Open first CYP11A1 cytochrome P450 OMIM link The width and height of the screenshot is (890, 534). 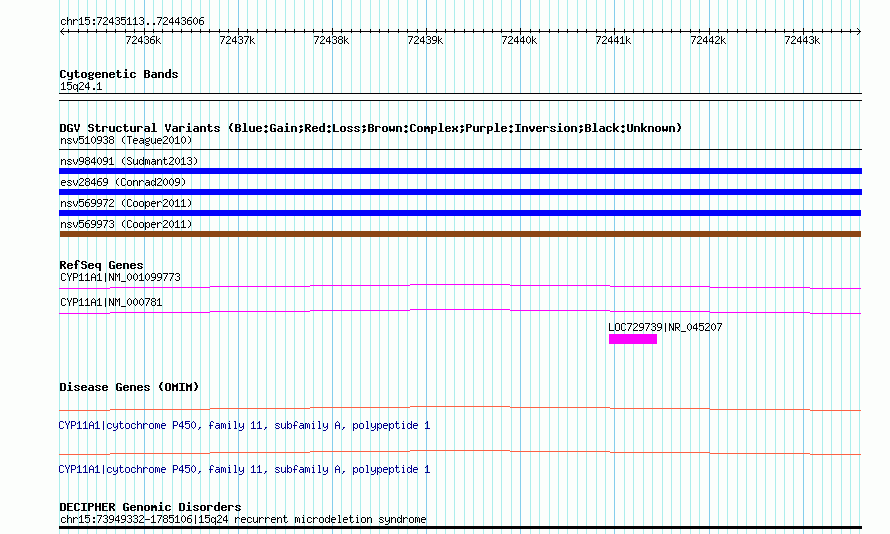pos(244,426)
